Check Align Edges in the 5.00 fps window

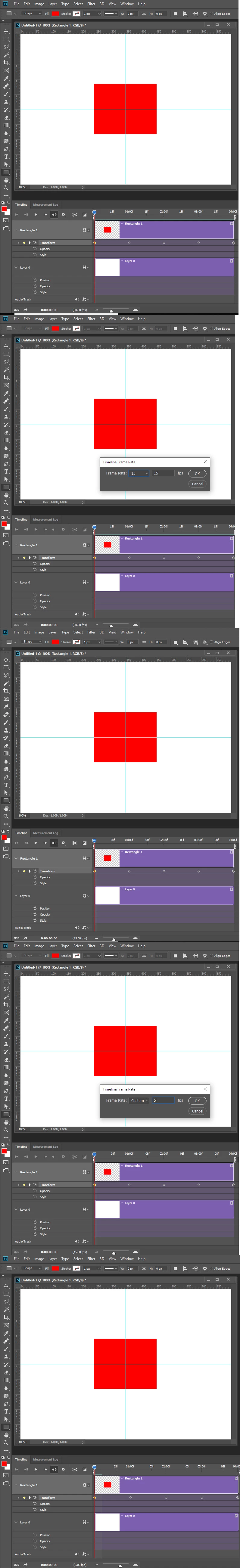[211, 1268]
